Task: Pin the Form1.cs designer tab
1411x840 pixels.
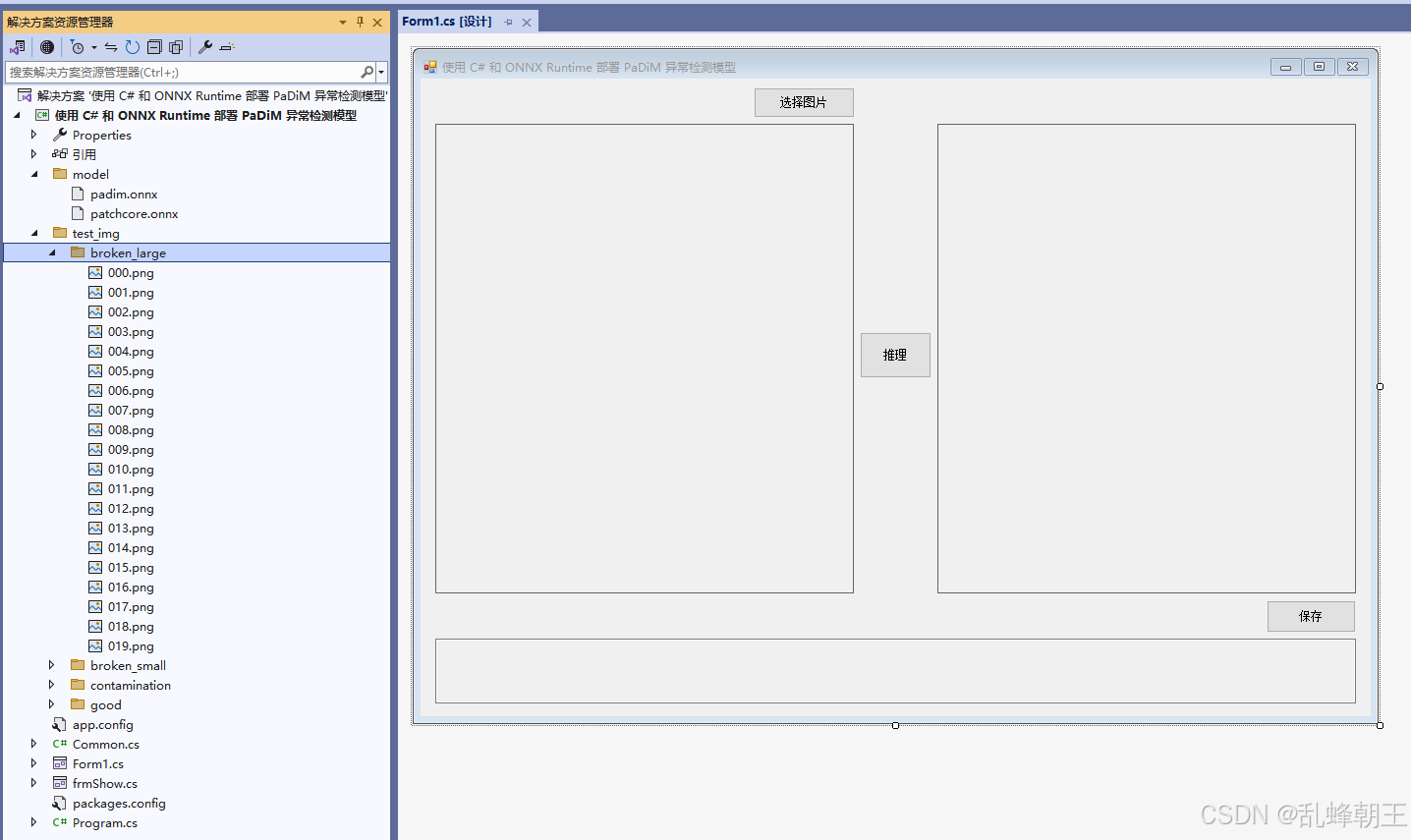Action: [508, 22]
